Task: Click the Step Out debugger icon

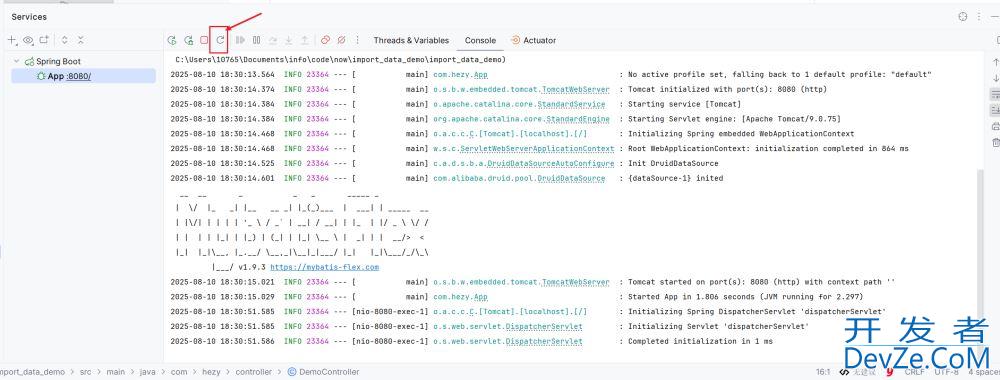Action: point(305,40)
